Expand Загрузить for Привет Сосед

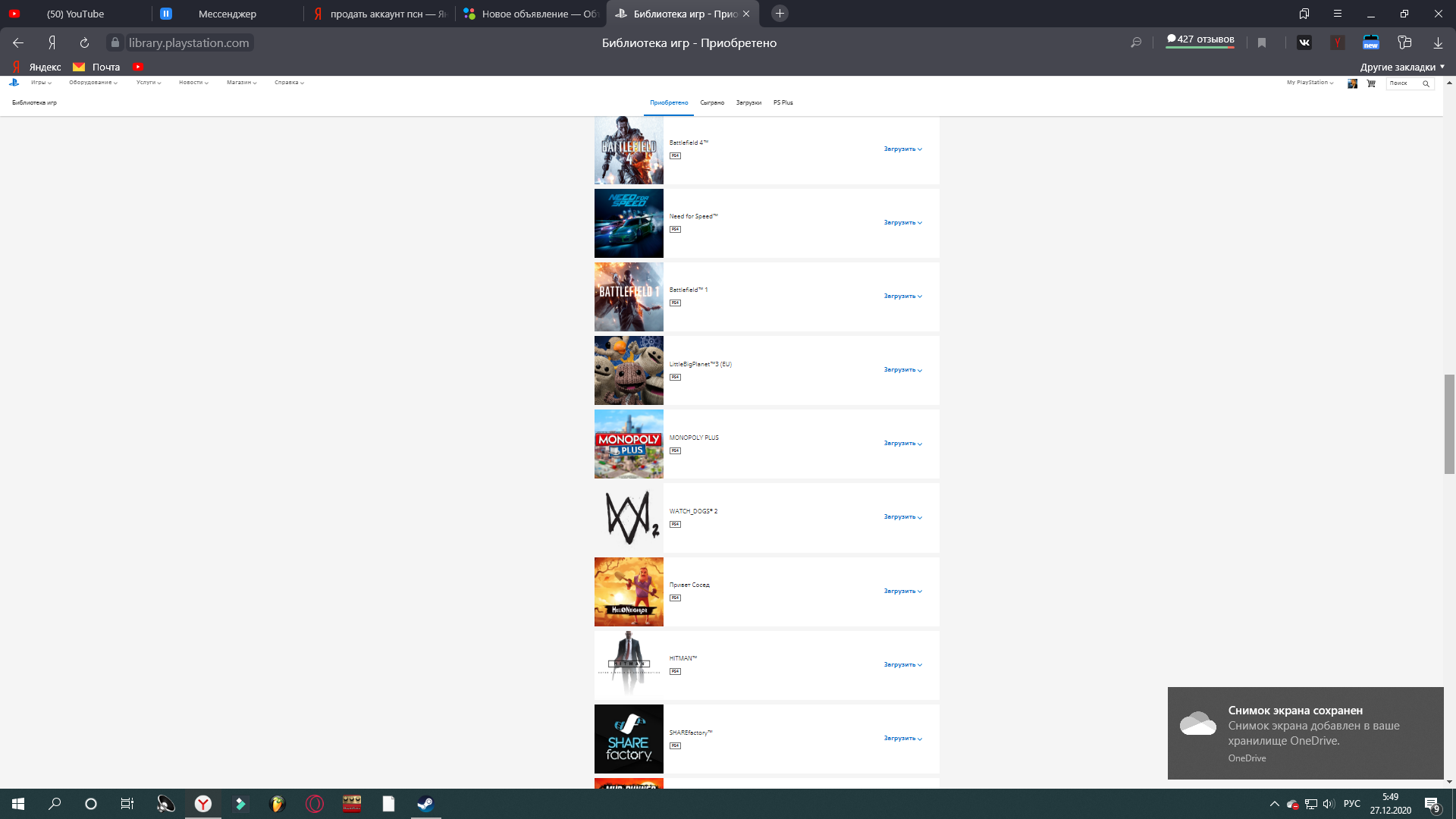(x=902, y=591)
